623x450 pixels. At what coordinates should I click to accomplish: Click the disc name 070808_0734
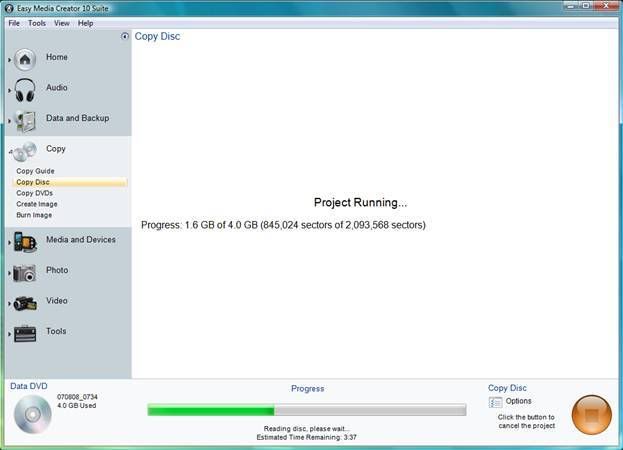point(77,397)
